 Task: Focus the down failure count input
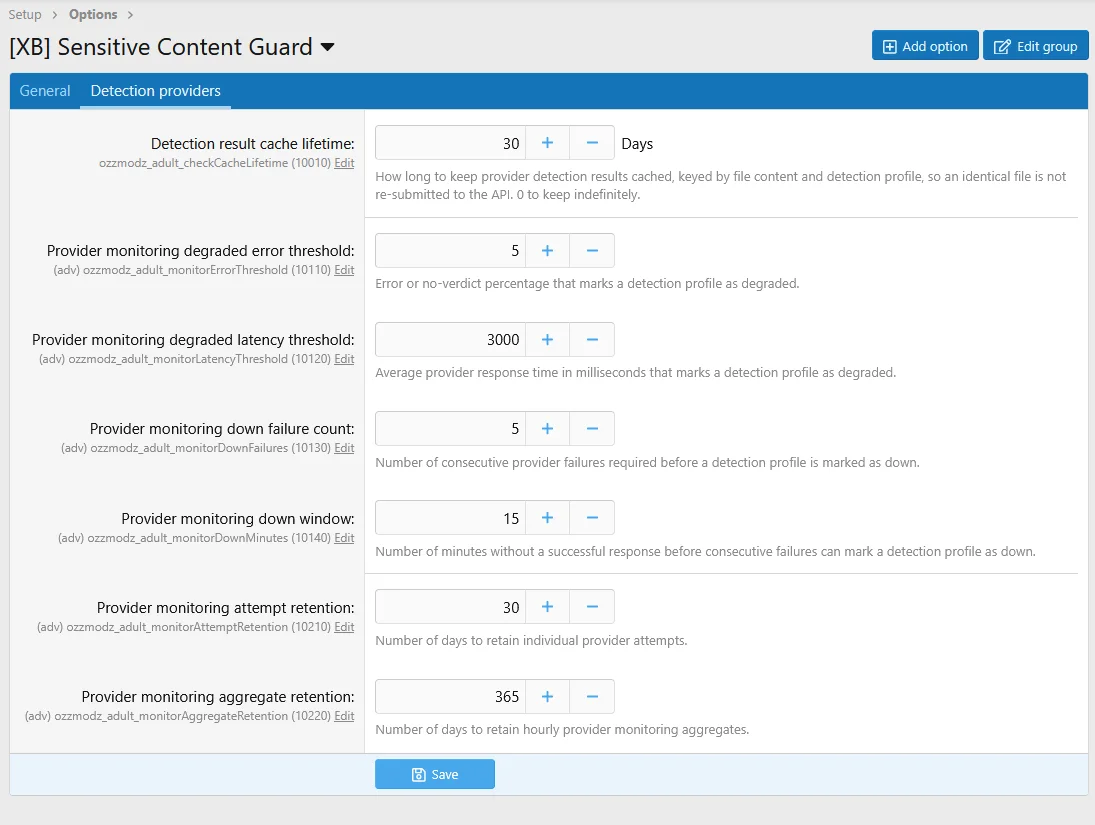click(x=450, y=428)
